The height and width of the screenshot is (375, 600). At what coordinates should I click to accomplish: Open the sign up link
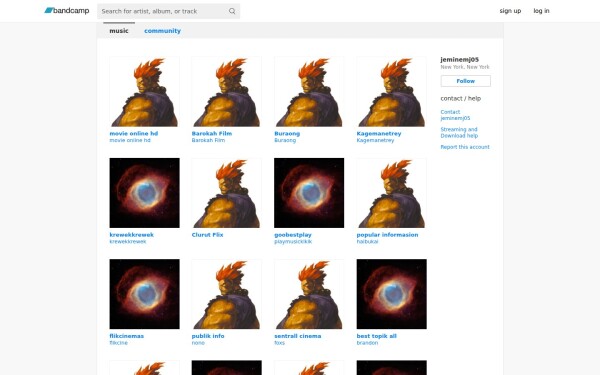[510, 11]
